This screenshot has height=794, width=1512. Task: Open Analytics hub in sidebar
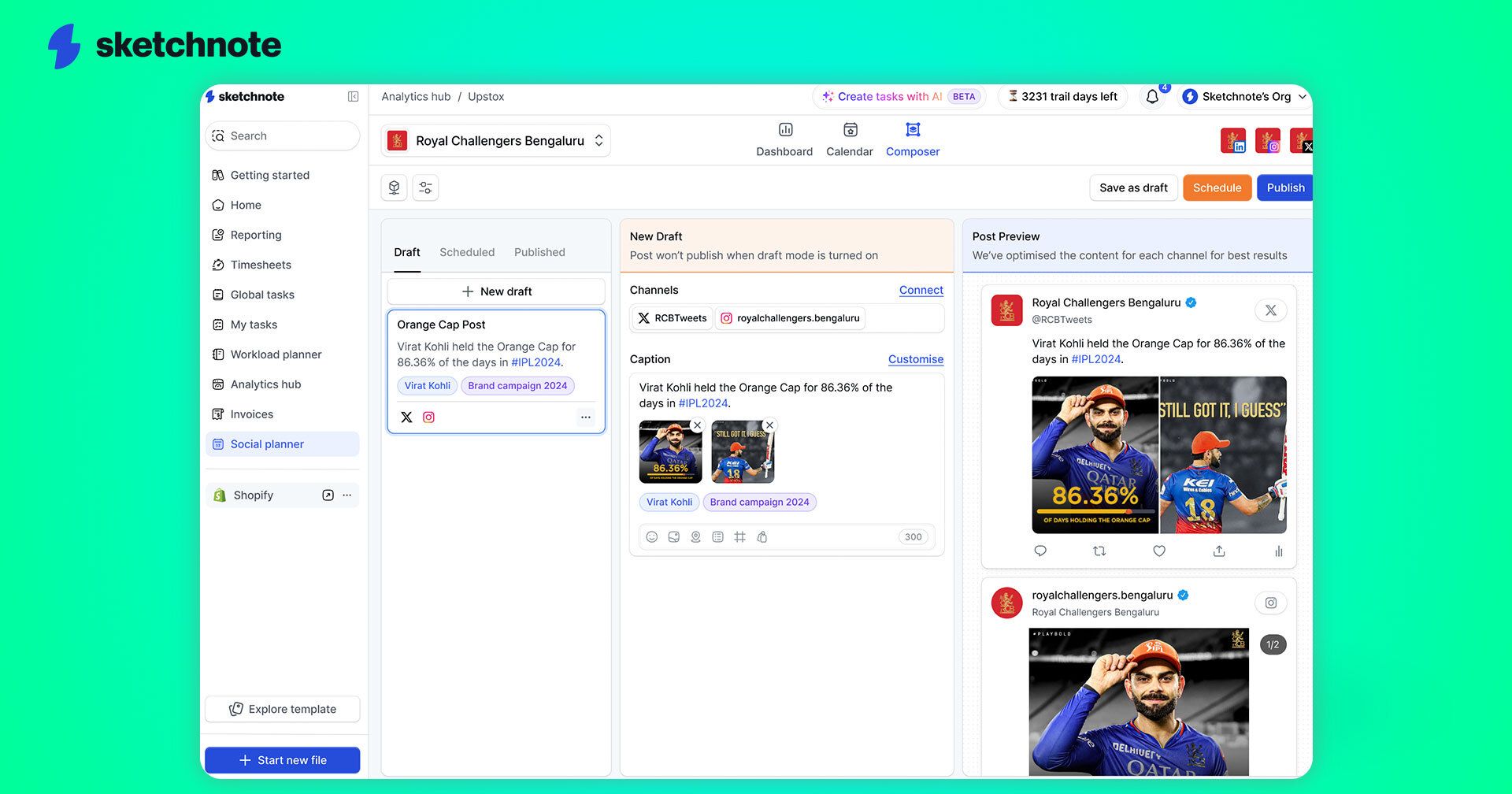(x=283, y=384)
